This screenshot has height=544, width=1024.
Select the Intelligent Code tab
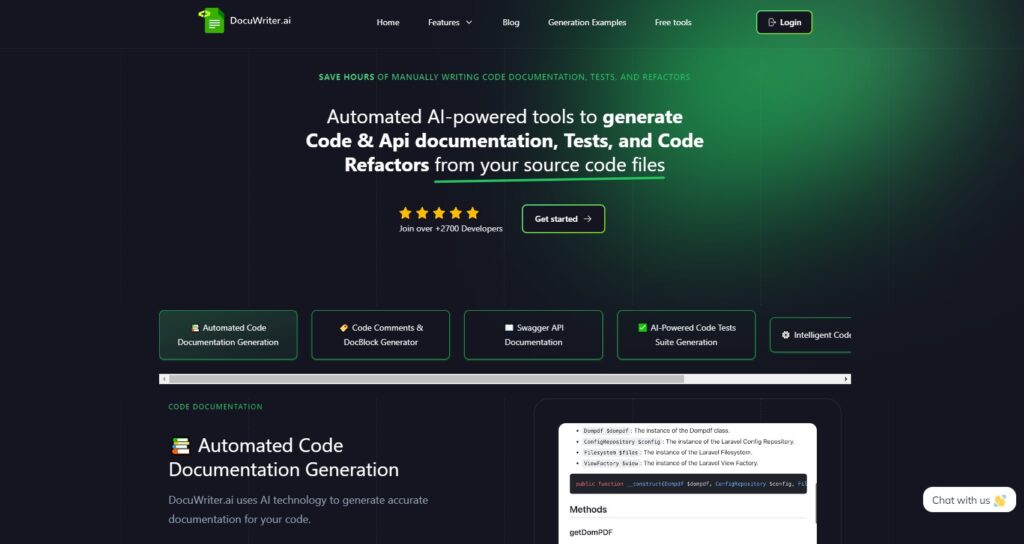810,335
